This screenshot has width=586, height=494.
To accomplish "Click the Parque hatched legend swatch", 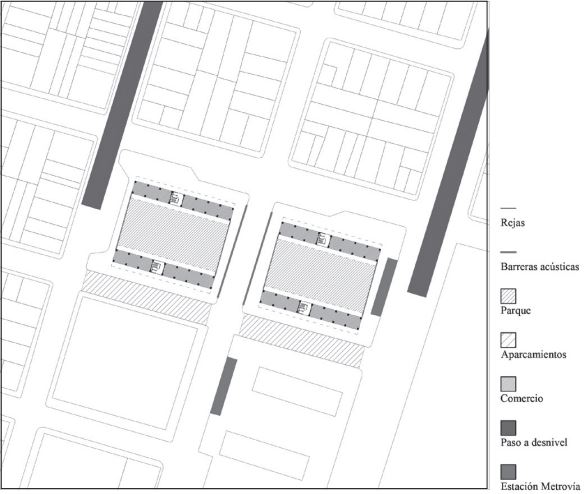I will coord(508,296).
